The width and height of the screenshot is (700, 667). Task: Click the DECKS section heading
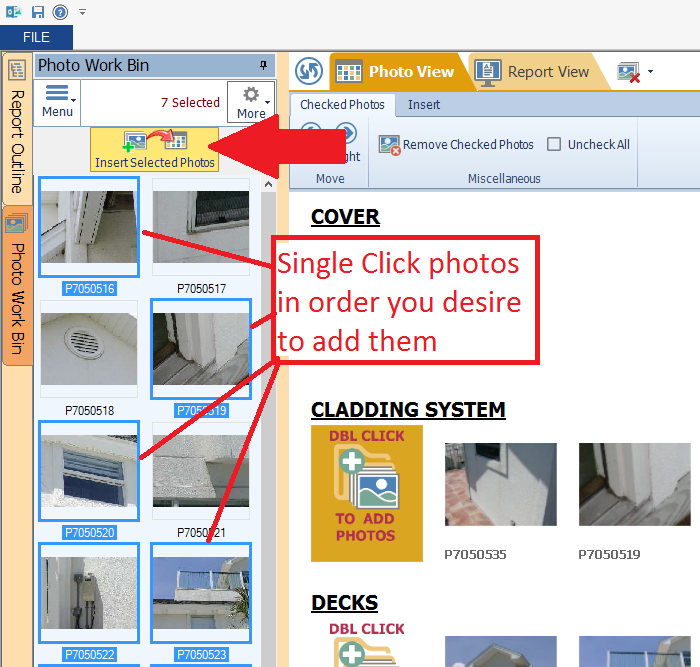pyautogui.click(x=344, y=603)
